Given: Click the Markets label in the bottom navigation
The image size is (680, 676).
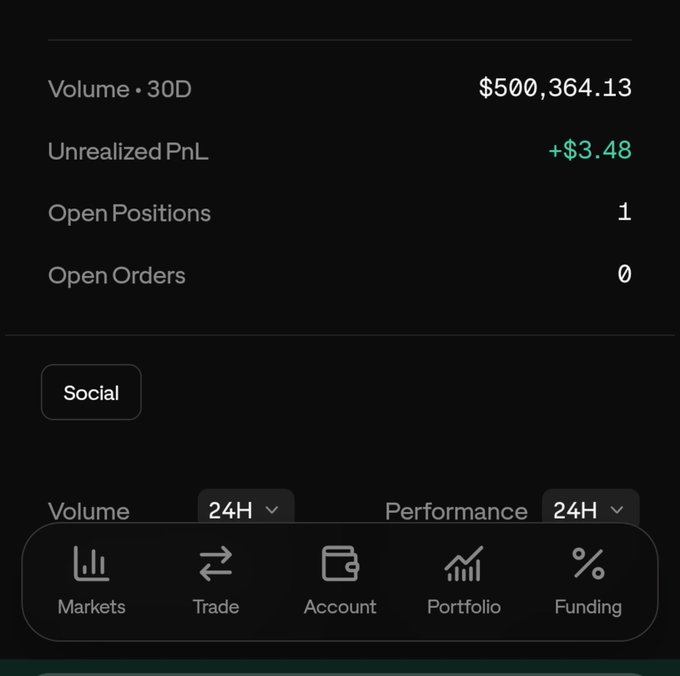Looking at the screenshot, I should point(92,607).
